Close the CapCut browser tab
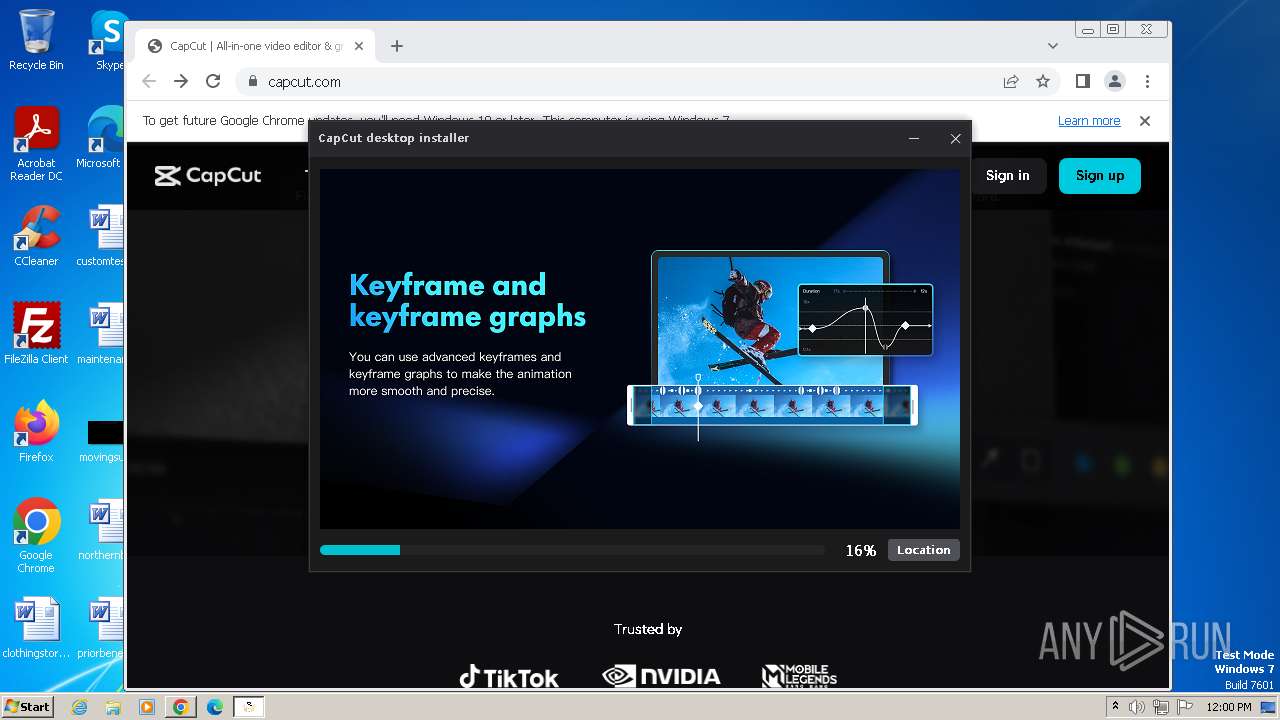1280x720 pixels. pos(359,46)
